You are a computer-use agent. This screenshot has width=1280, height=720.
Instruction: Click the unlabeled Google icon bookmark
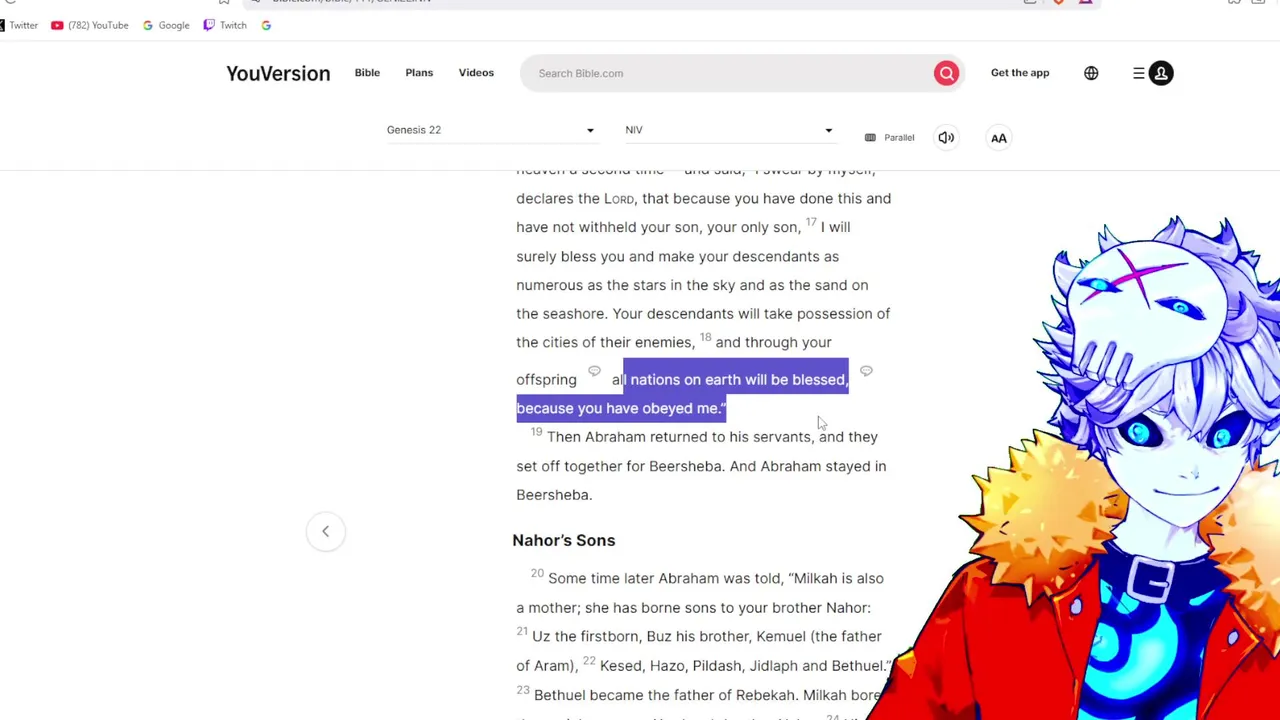click(x=266, y=25)
